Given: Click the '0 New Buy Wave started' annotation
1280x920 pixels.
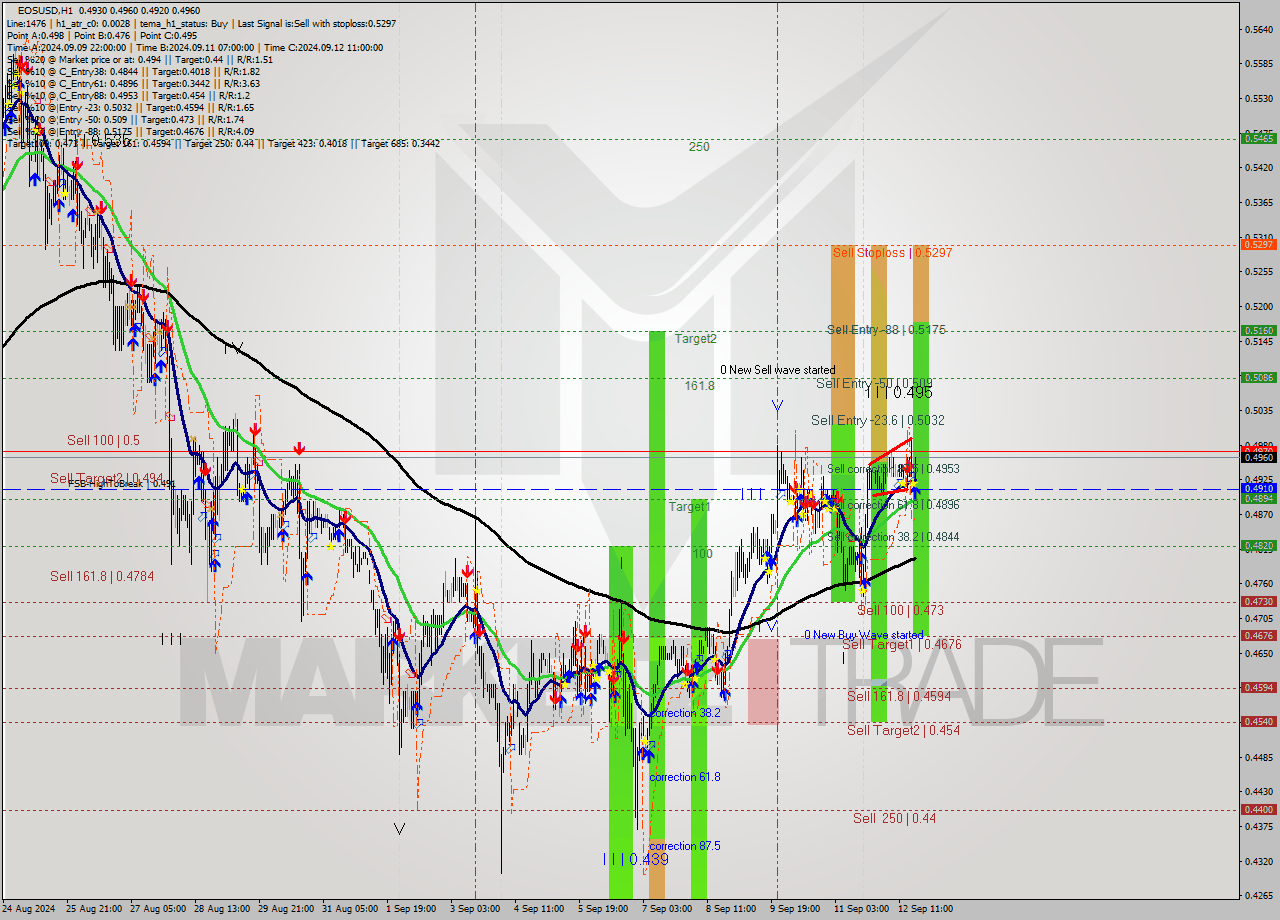Looking at the screenshot, I should point(864,635).
